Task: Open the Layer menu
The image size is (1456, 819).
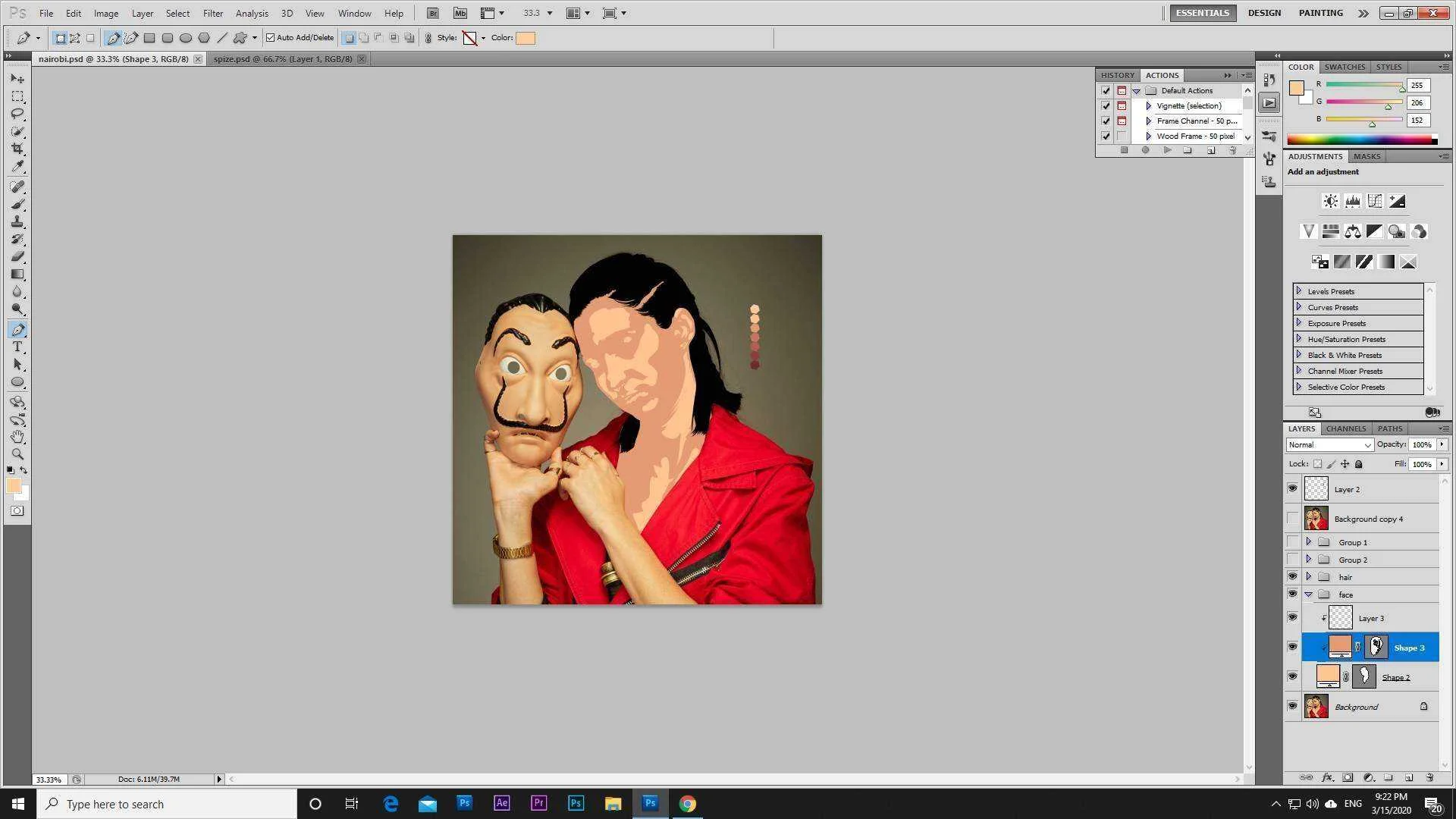Action: point(143,13)
